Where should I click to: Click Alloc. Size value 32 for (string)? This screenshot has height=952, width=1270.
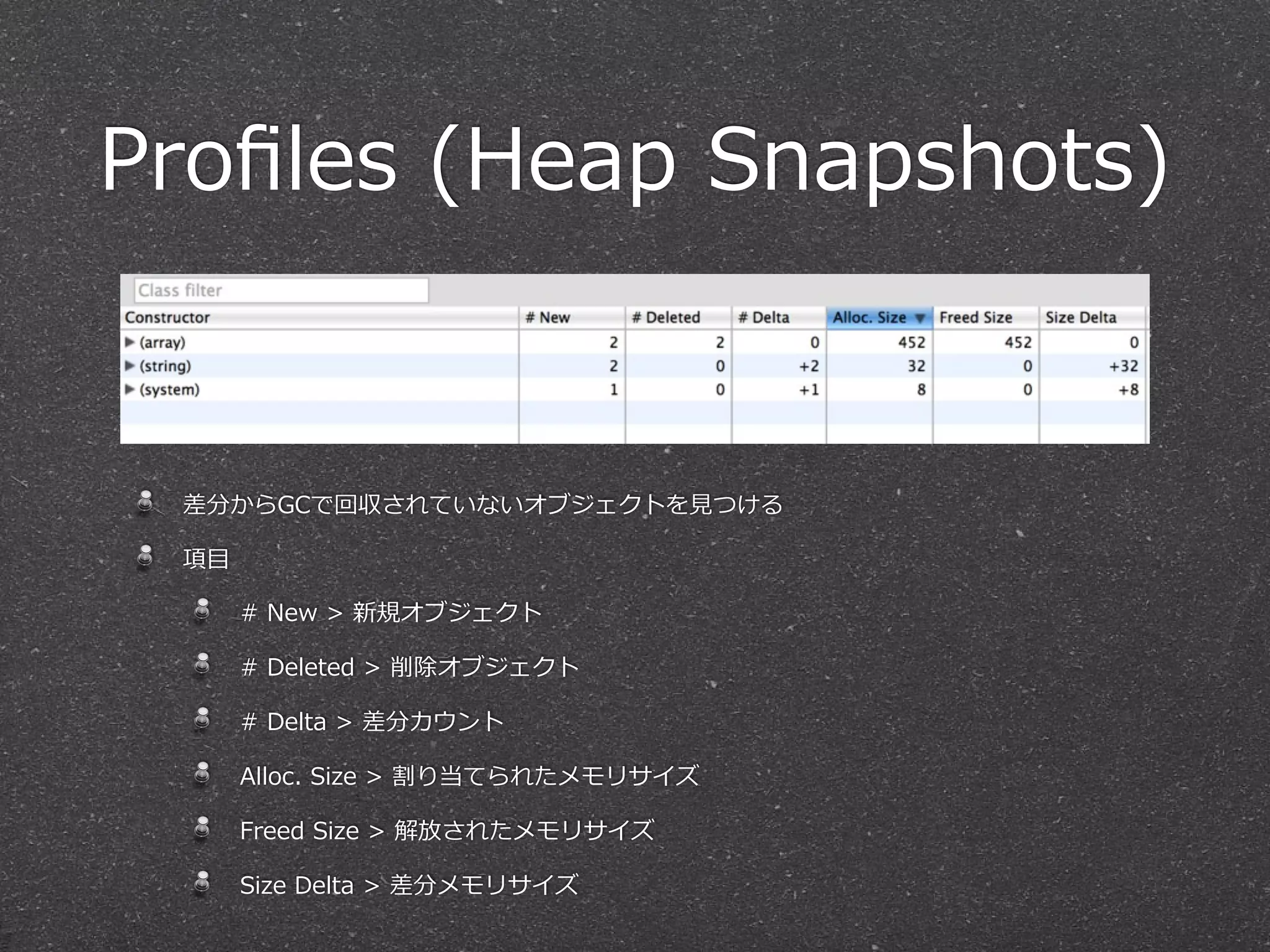(917, 366)
